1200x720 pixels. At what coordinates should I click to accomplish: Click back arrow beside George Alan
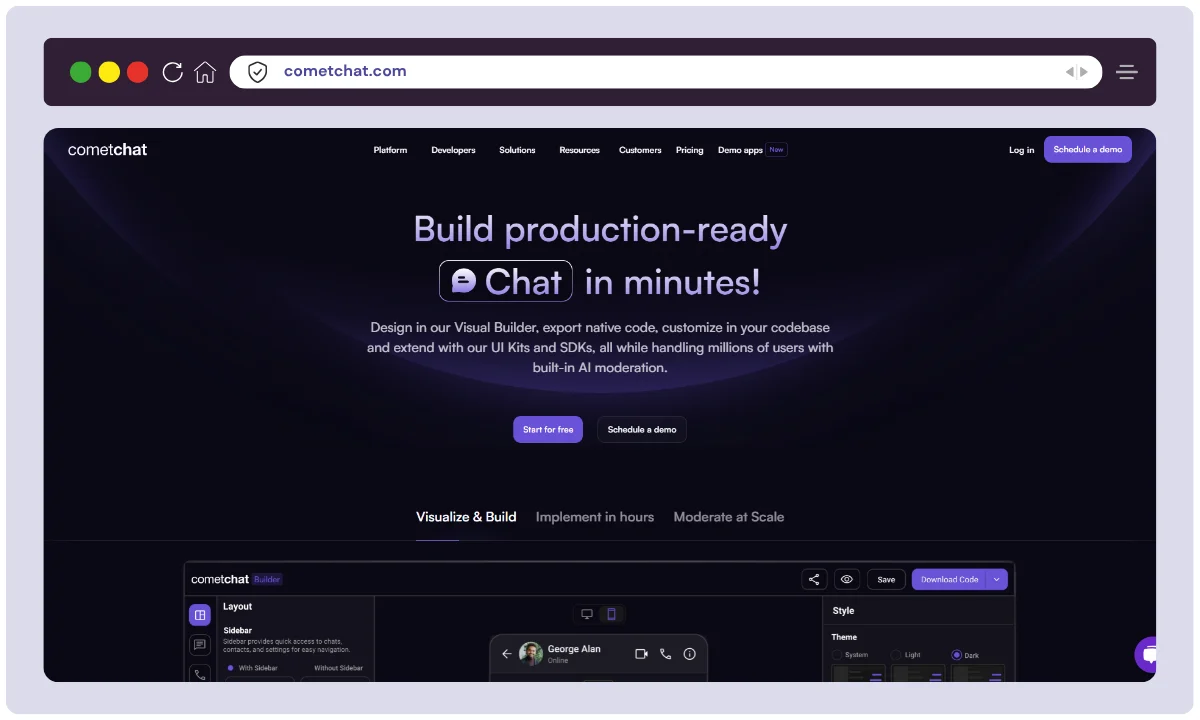pos(506,654)
